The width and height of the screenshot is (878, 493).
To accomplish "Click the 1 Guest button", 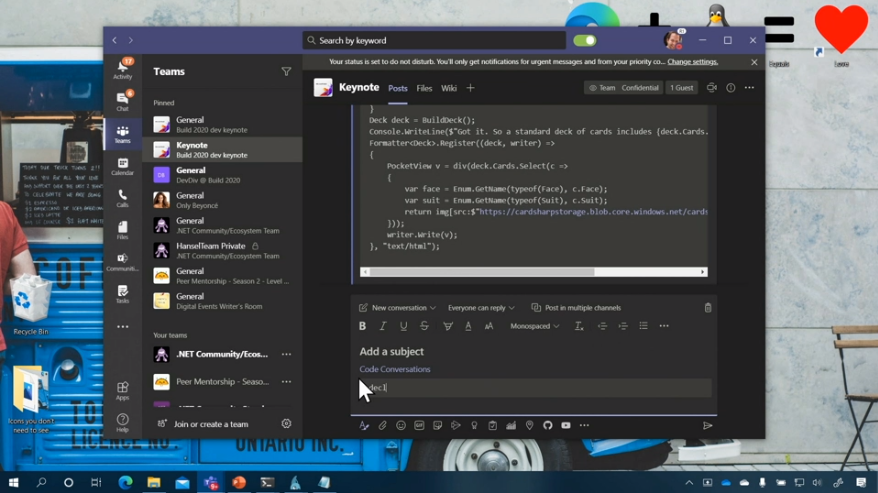I will click(x=681, y=87).
